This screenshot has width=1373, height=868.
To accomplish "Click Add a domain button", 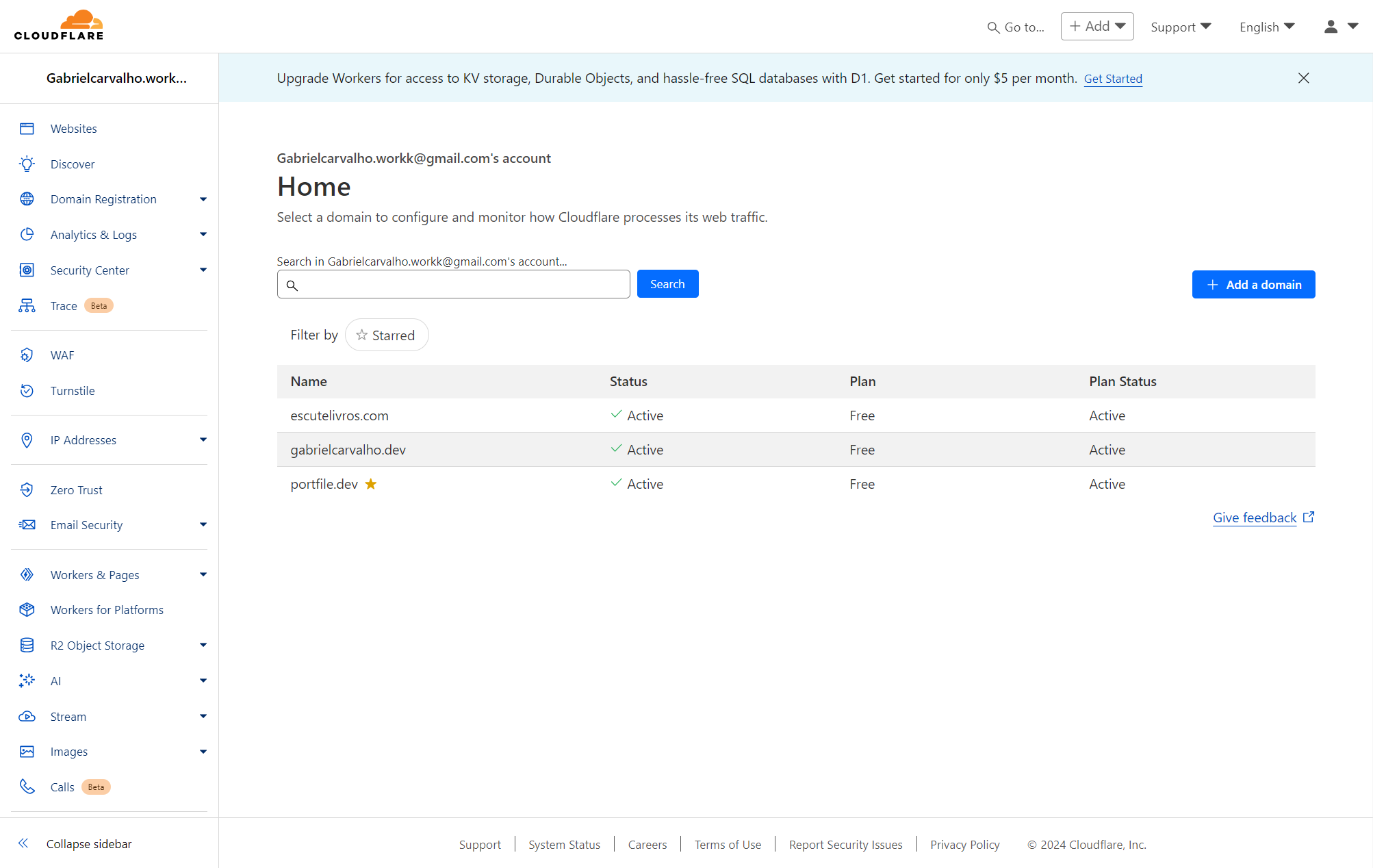I will click(1253, 284).
